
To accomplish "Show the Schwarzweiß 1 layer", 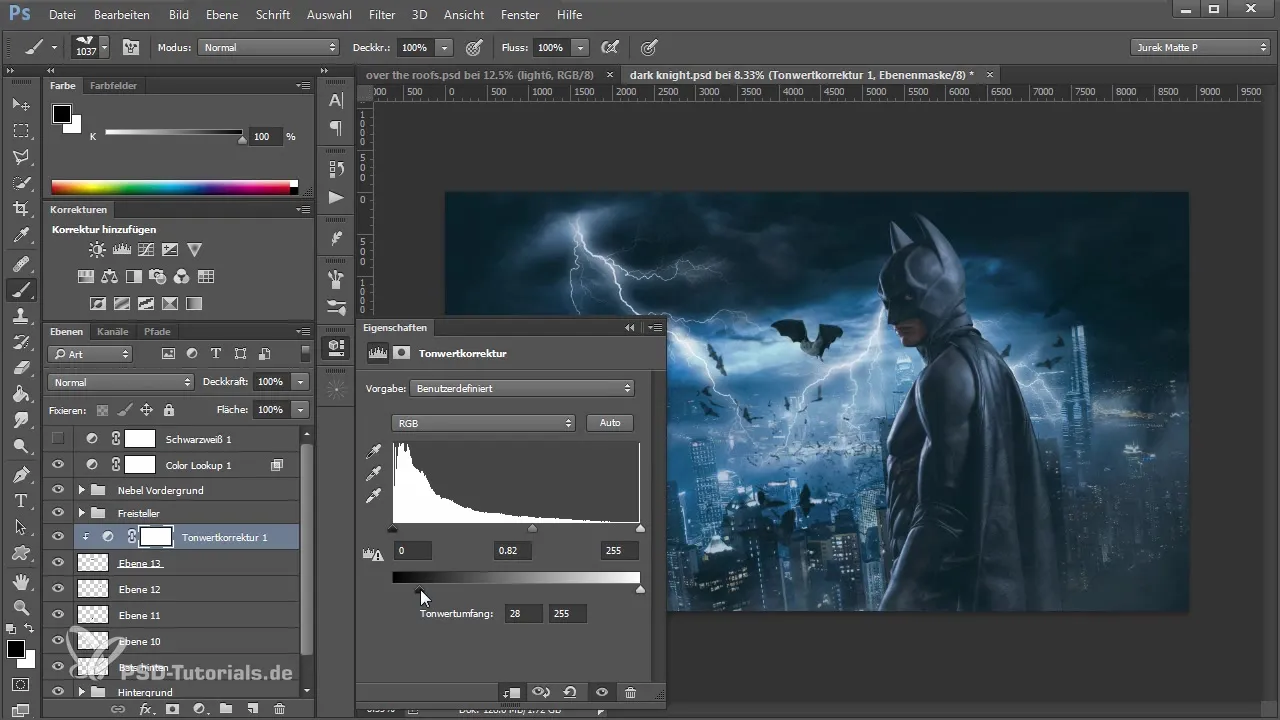I will click(58, 438).
